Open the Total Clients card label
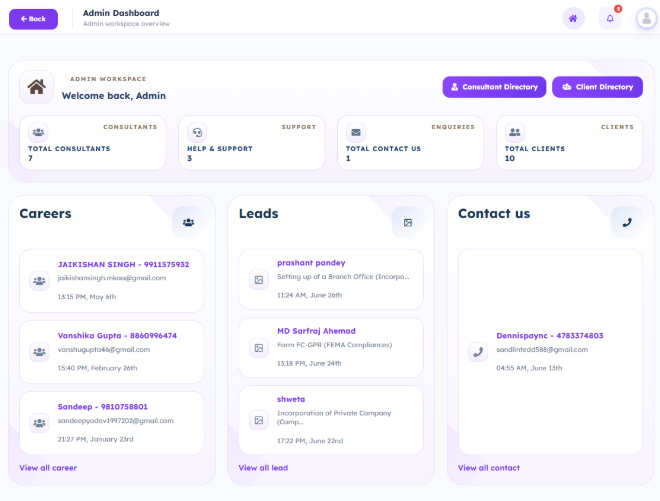 (535, 149)
